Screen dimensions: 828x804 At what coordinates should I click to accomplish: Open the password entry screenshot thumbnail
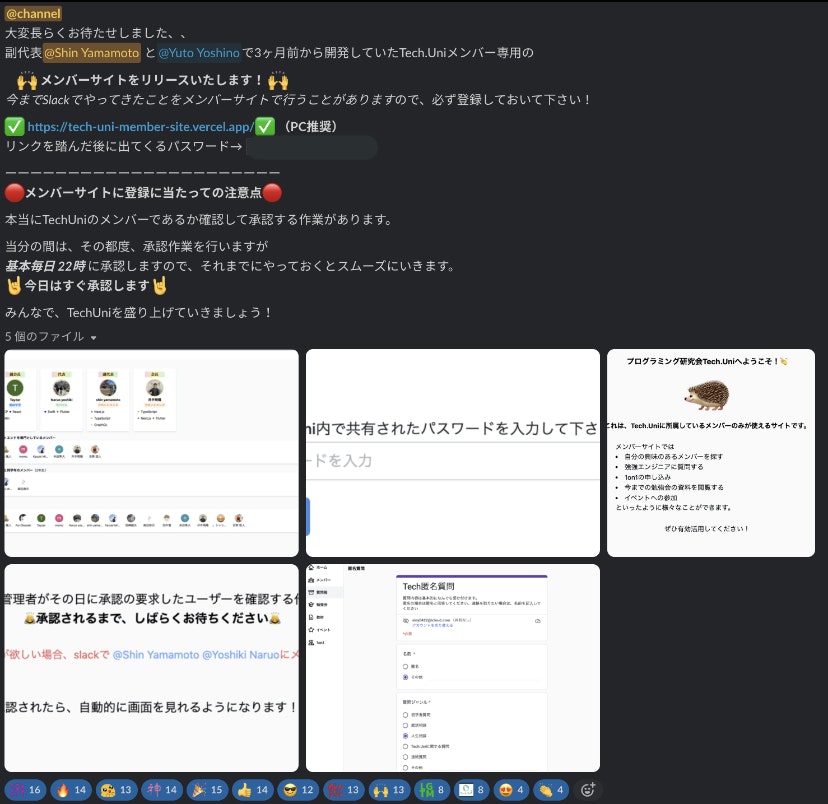(453, 453)
